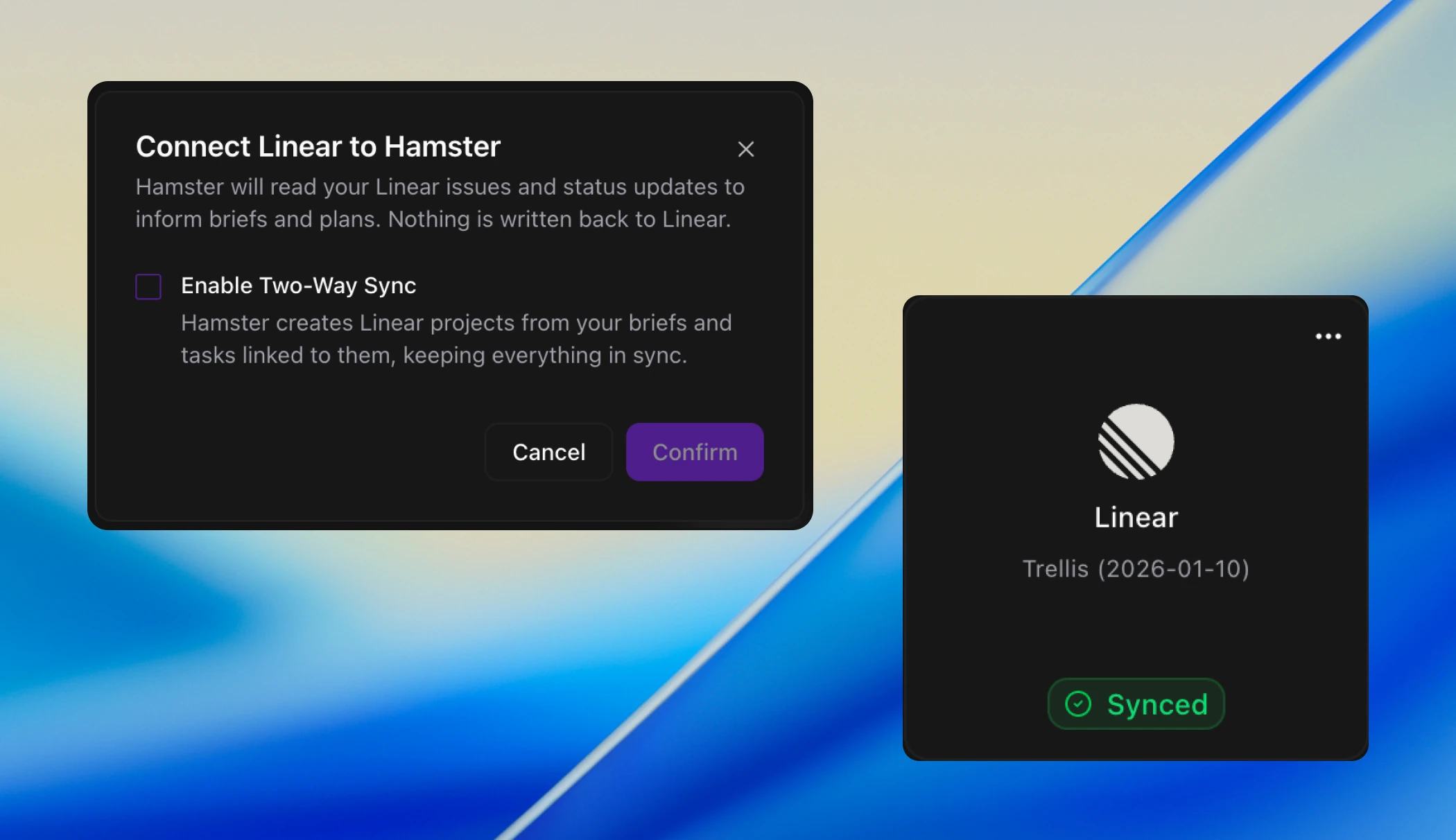Screen dimensions: 1456x840
Task: Select the Linear integration name
Action: coord(1136,518)
